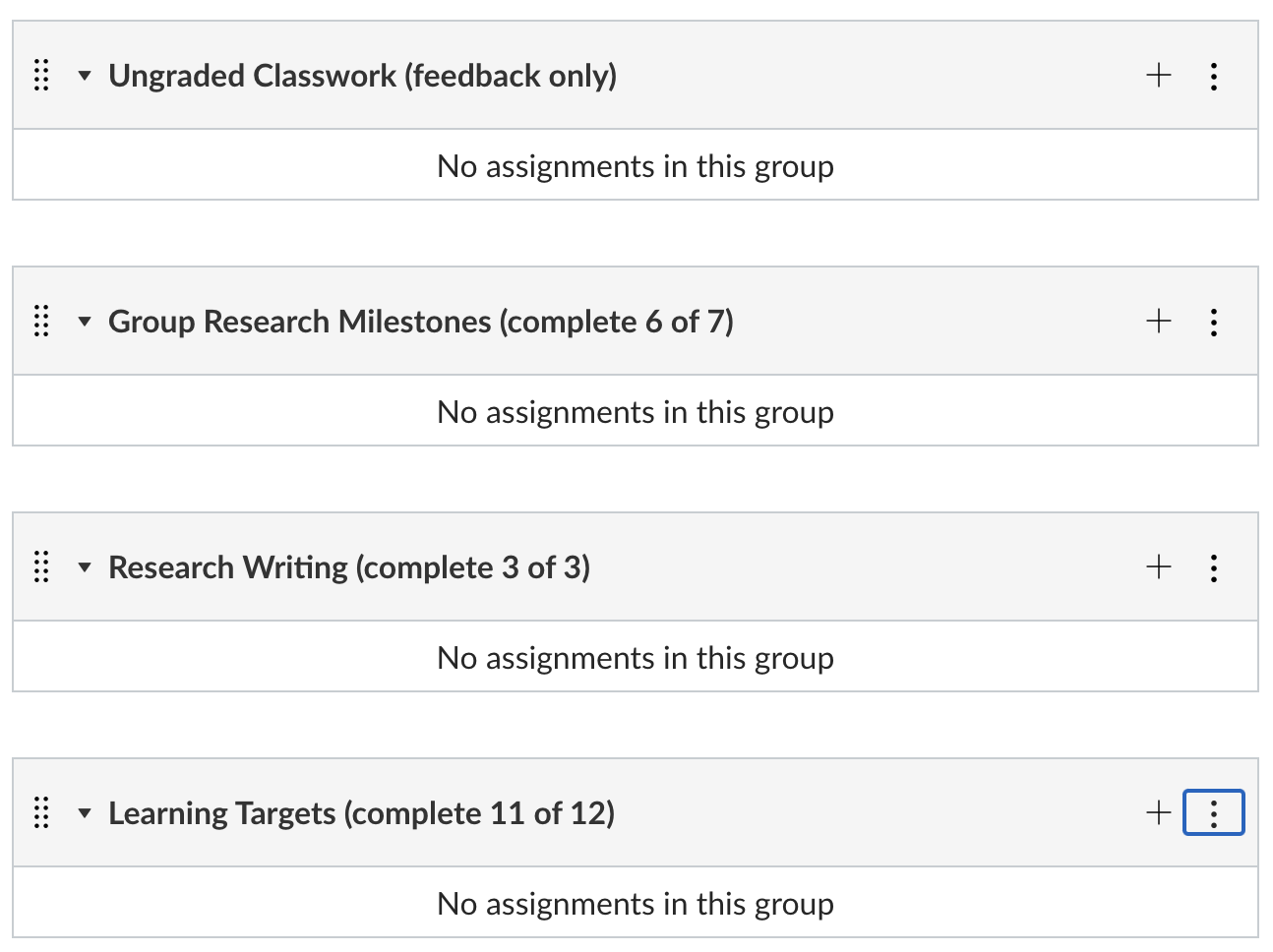Open the kebab options menu for Research Writing
This screenshot has width=1273, height=952.
click(x=1216, y=567)
